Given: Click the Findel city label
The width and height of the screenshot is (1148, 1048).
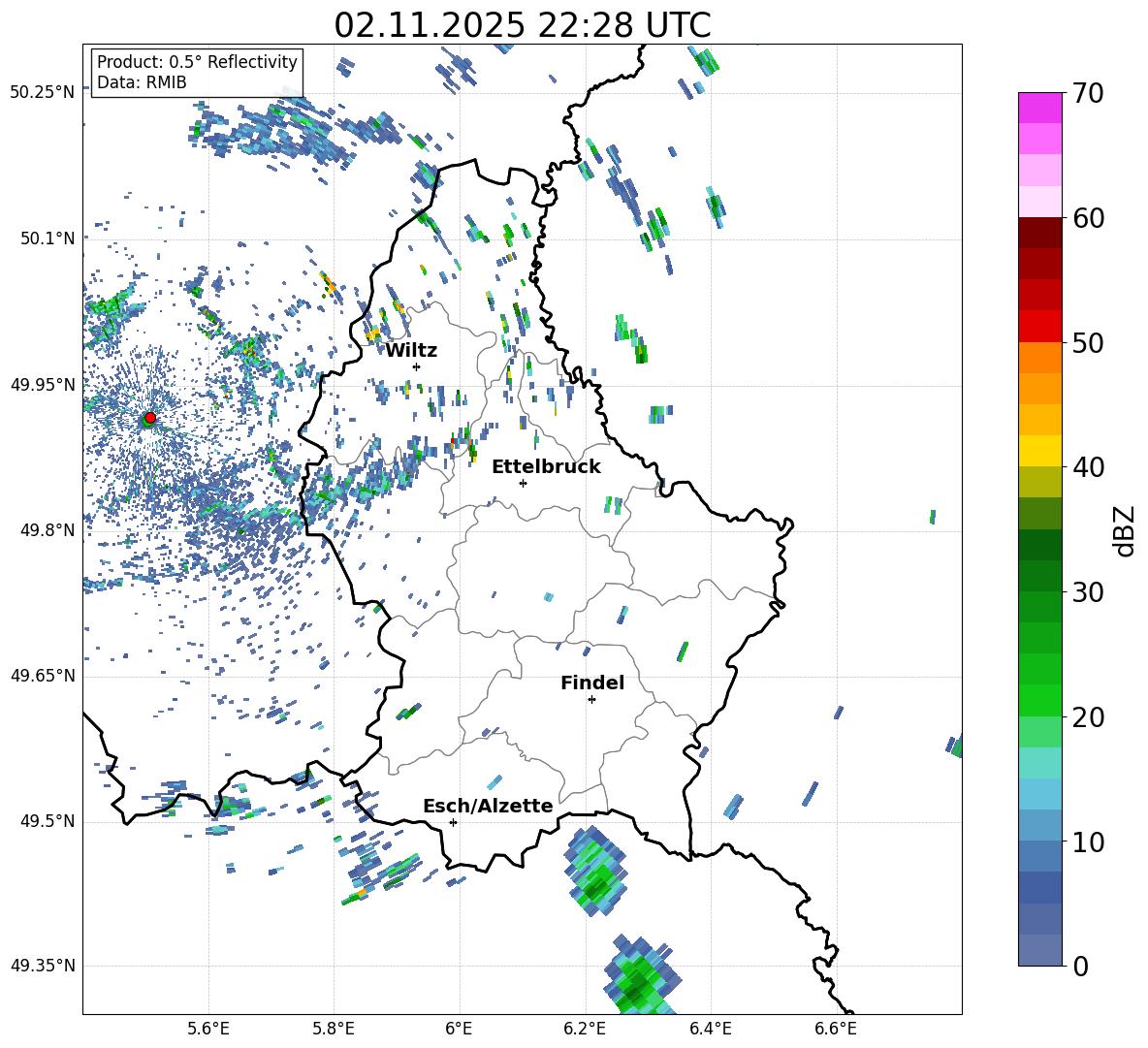Looking at the screenshot, I should coord(592,683).
